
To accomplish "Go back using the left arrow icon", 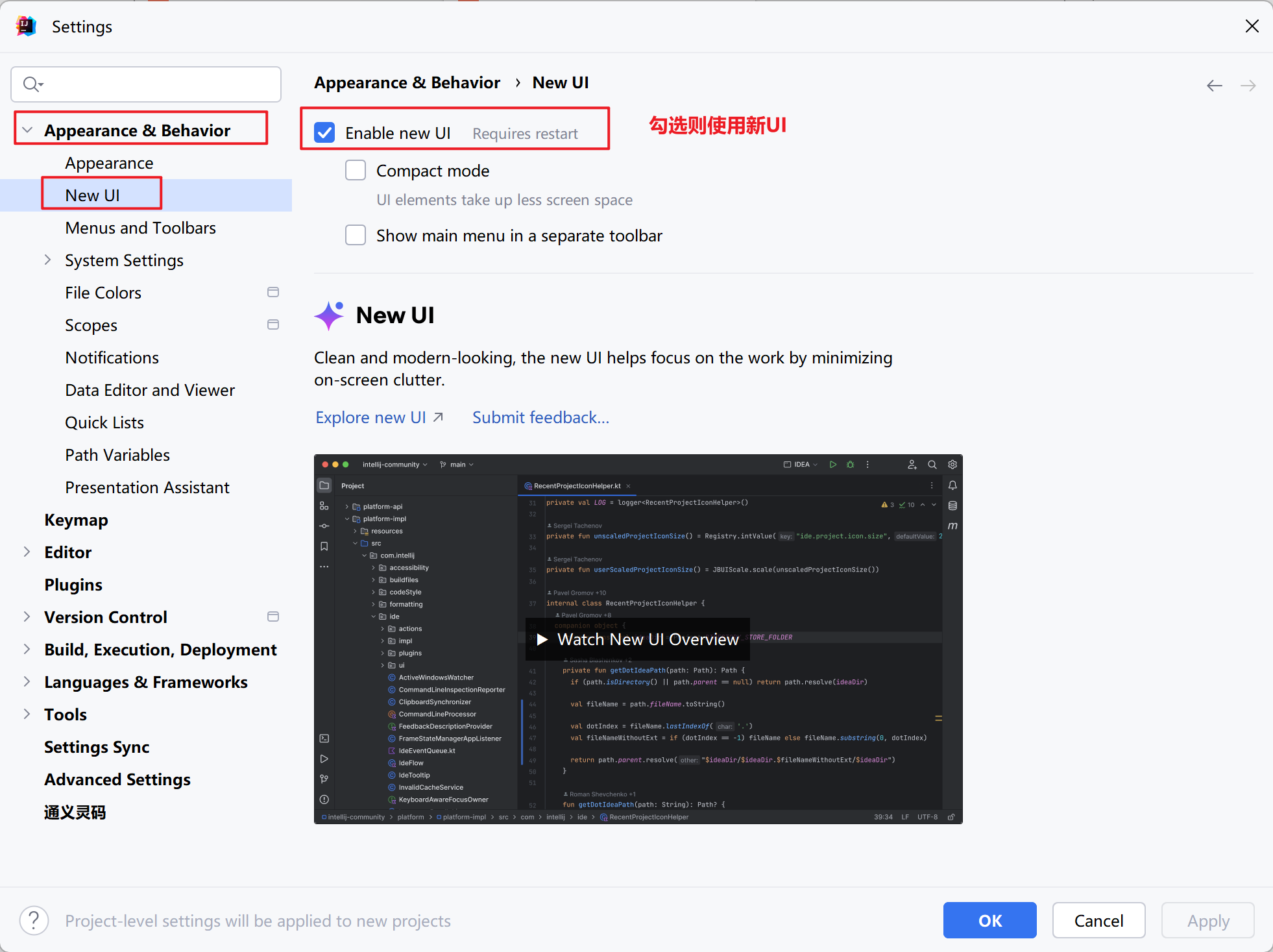I will (1215, 86).
